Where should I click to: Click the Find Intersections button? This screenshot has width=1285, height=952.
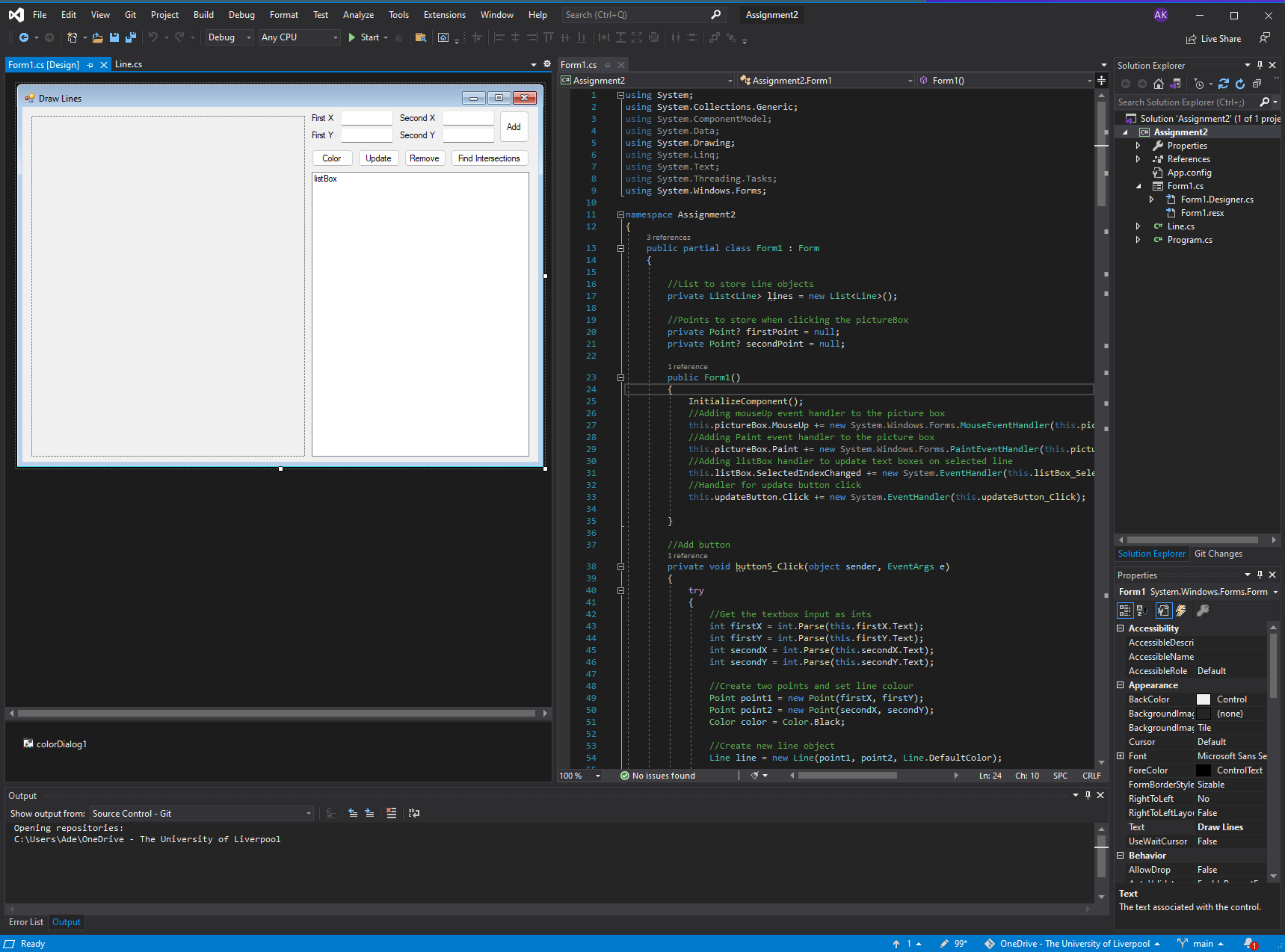tap(489, 158)
